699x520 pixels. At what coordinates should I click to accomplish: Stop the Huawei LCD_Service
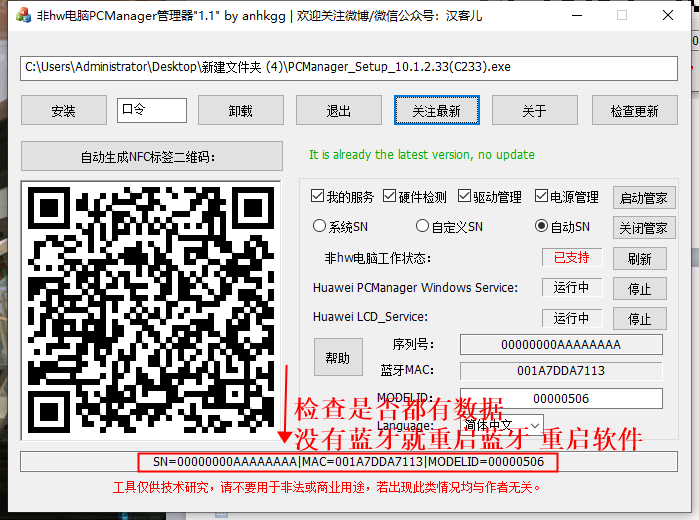(640, 318)
